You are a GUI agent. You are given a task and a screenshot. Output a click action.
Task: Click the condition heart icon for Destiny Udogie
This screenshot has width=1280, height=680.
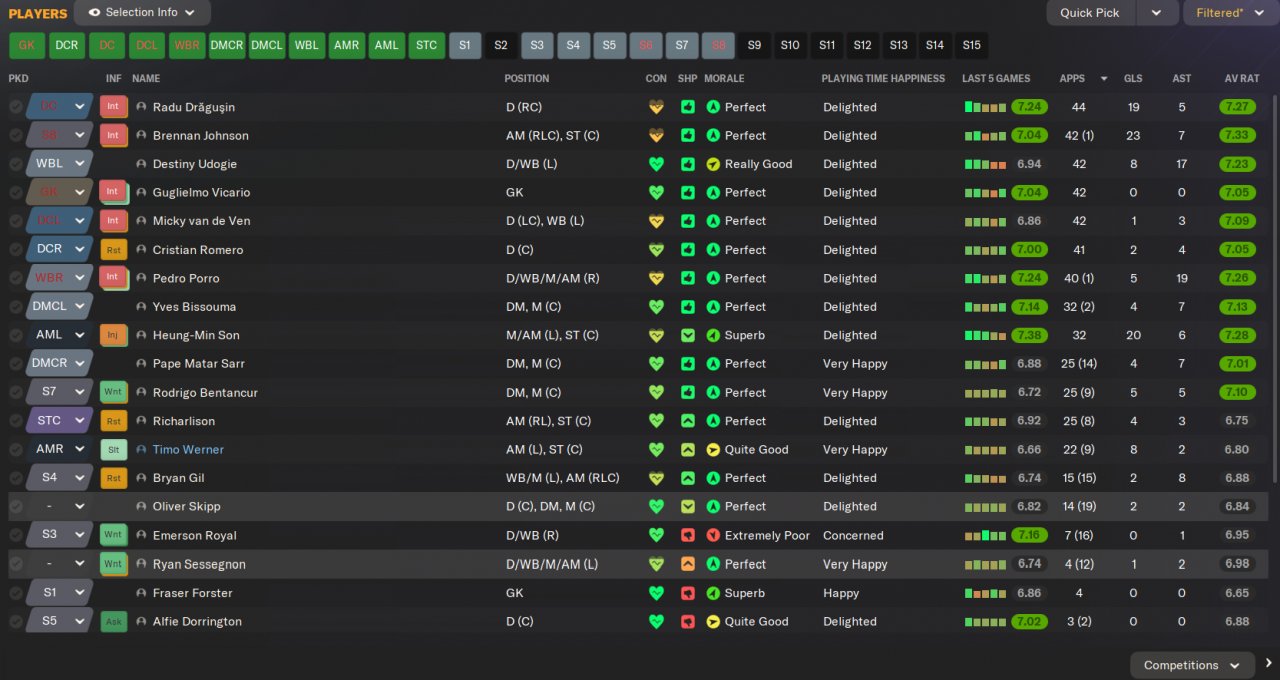[656, 164]
